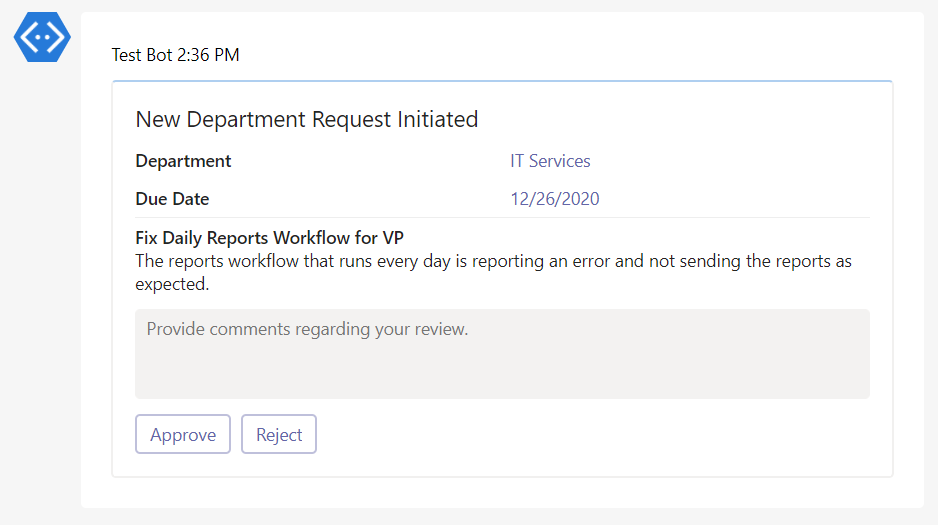Click the reports workflow error description text
938x525 pixels.
click(x=494, y=273)
